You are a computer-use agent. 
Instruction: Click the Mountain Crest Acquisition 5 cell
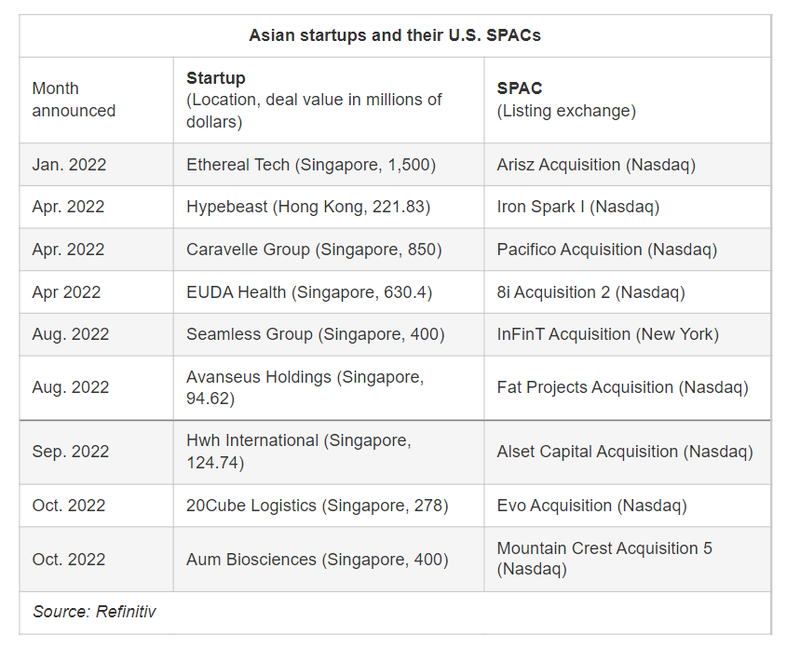[x=604, y=558]
